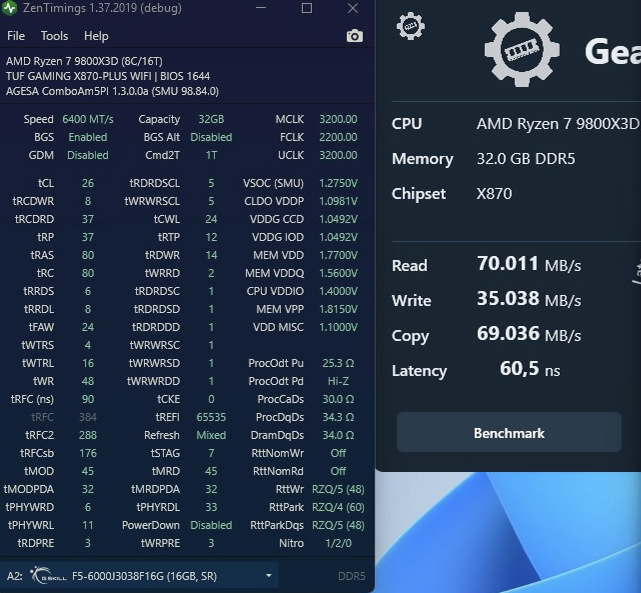Click the MEM VPP value 1.8150V
The image size is (641, 593).
pos(338,309)
